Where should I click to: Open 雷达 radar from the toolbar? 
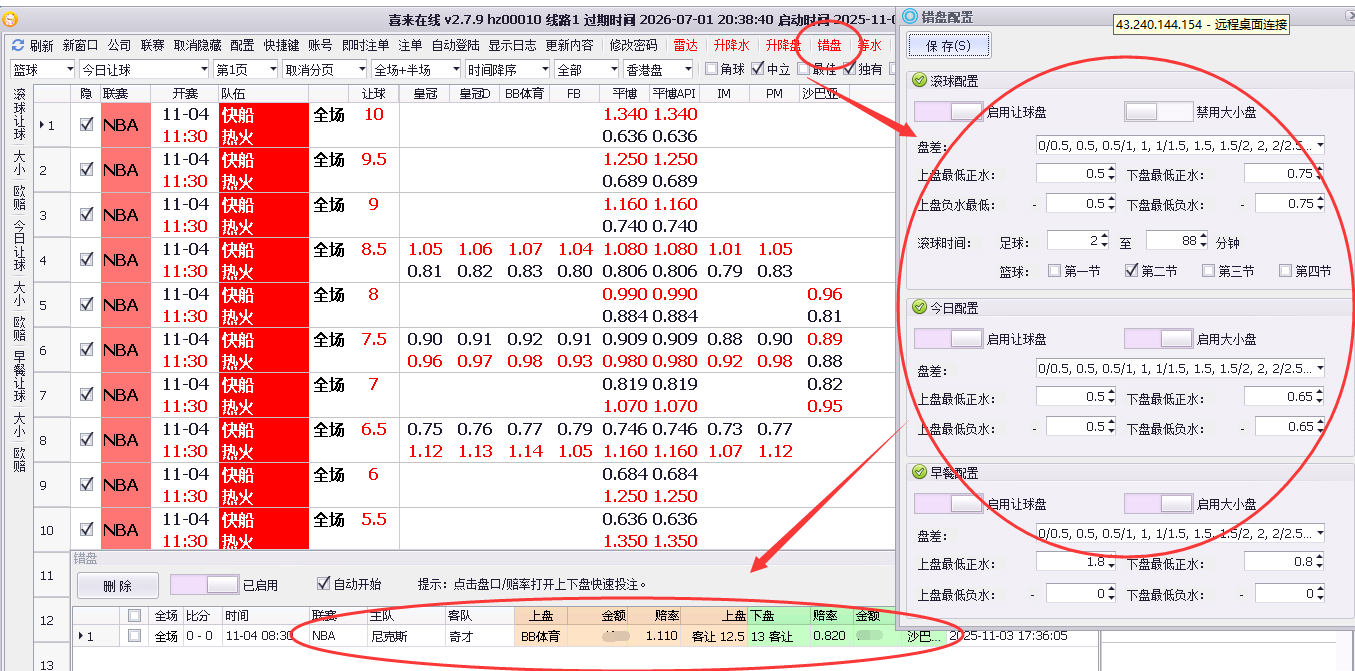point(685,45)
